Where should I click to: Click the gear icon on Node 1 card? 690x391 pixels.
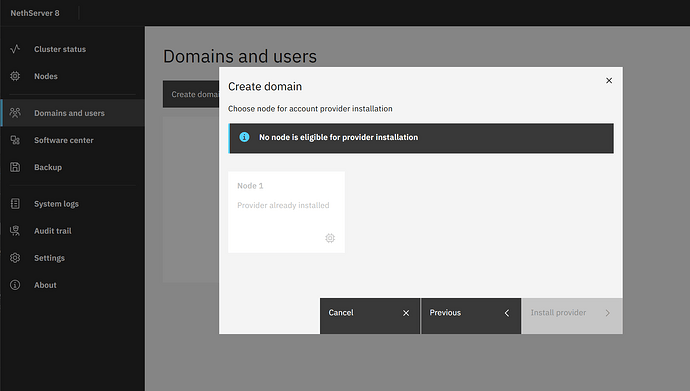[330, 238]
